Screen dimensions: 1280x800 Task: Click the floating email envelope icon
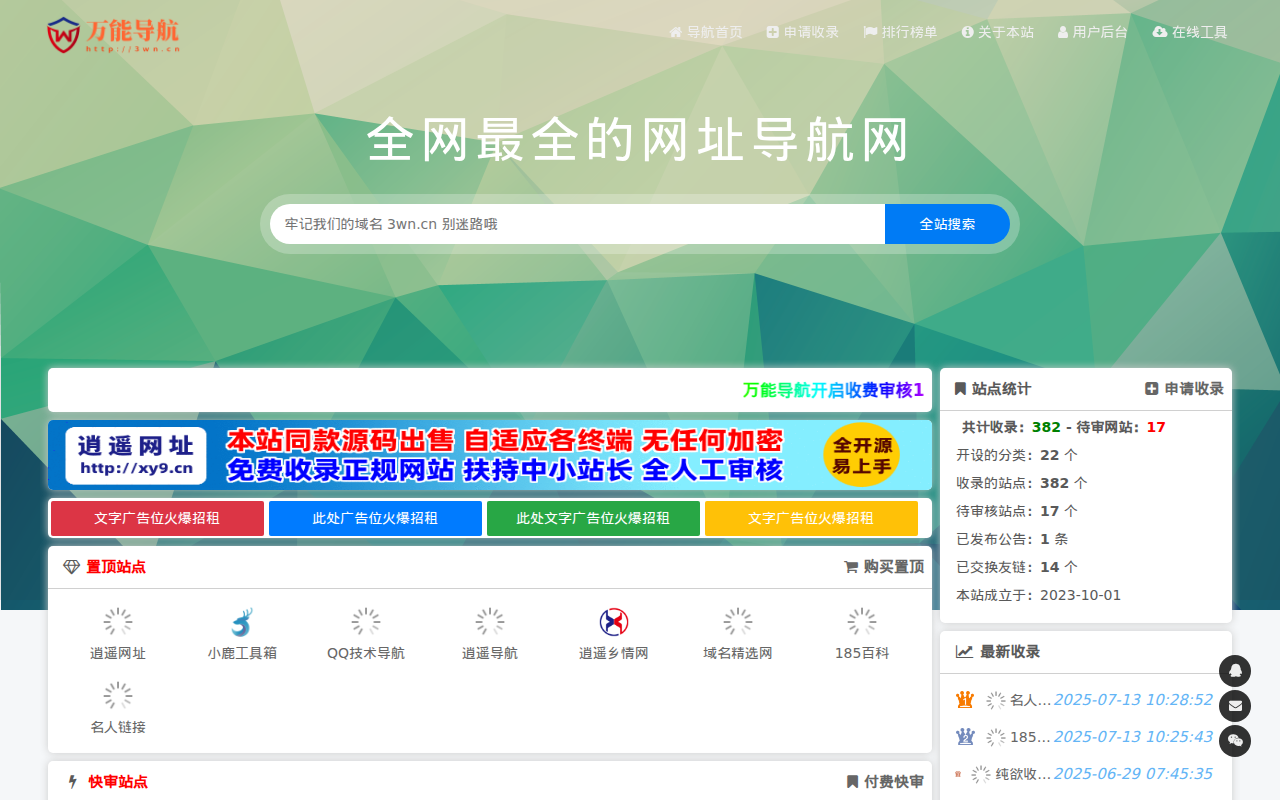tap(1235, 706)
